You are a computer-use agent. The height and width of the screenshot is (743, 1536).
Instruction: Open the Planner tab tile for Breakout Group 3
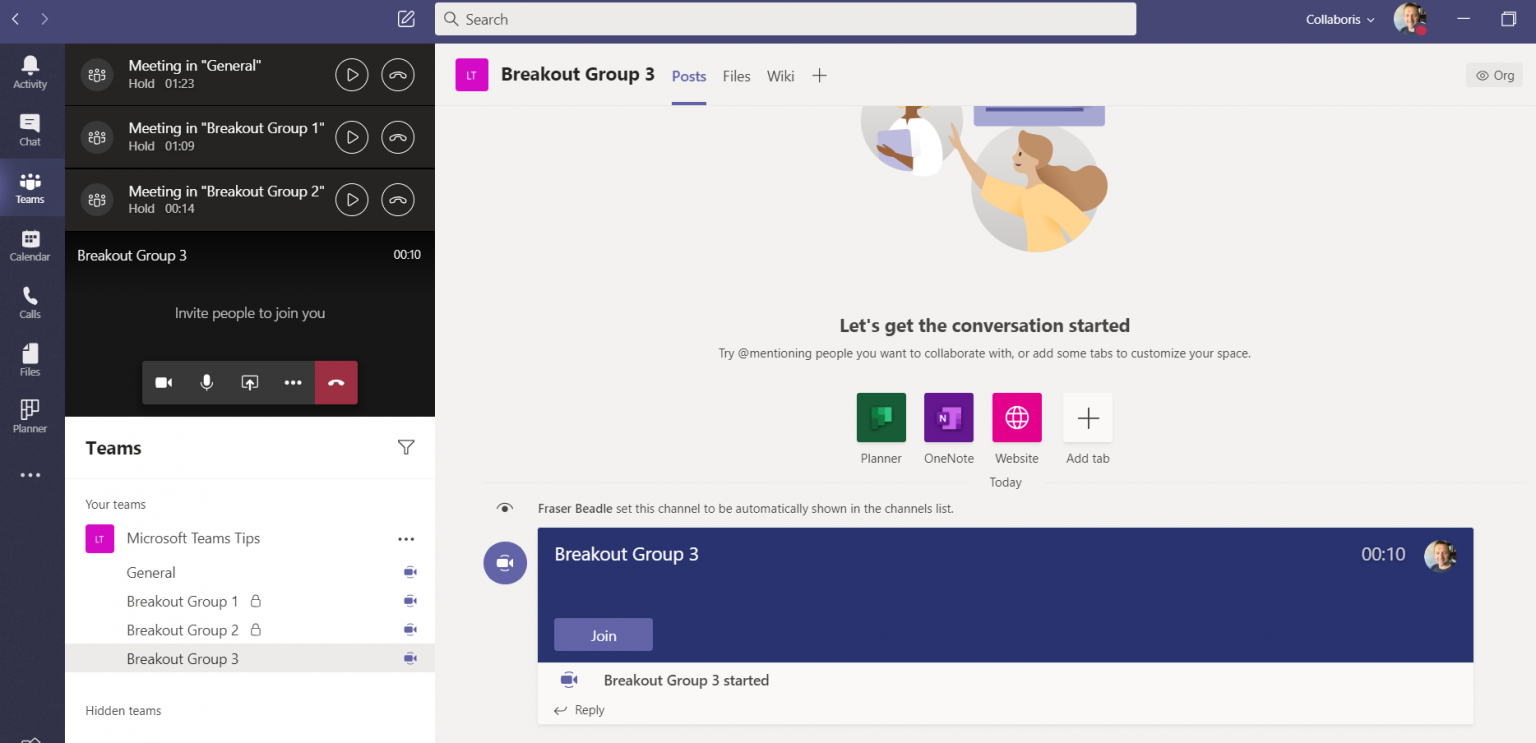880,417
